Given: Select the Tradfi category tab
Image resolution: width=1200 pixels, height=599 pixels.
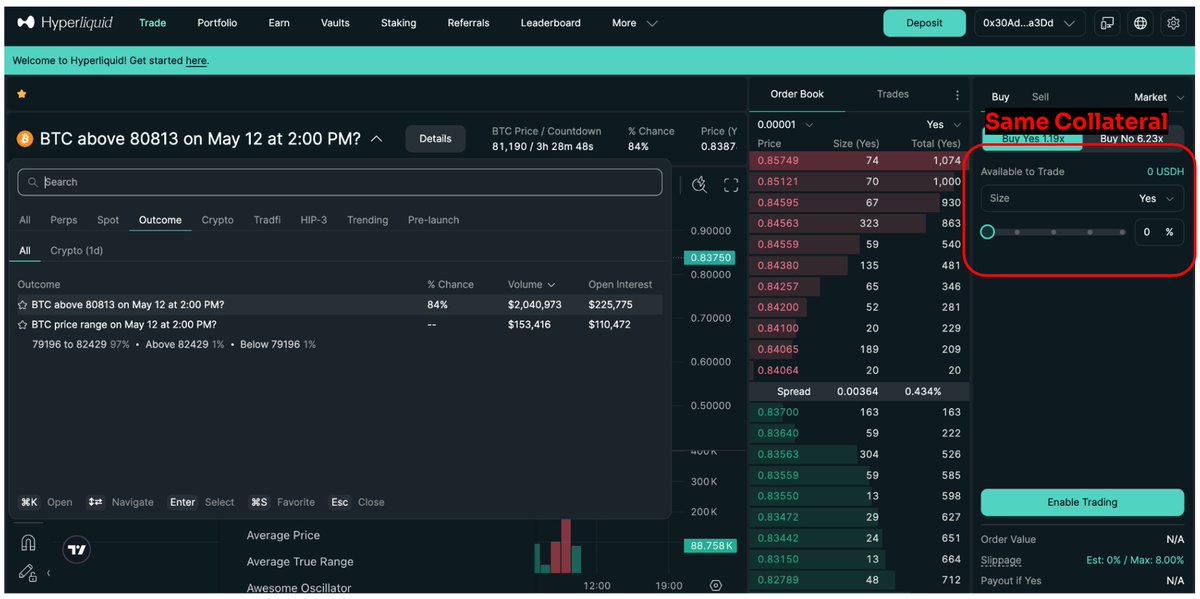Looking at the screenshot, I should click(x=267, y=220).
